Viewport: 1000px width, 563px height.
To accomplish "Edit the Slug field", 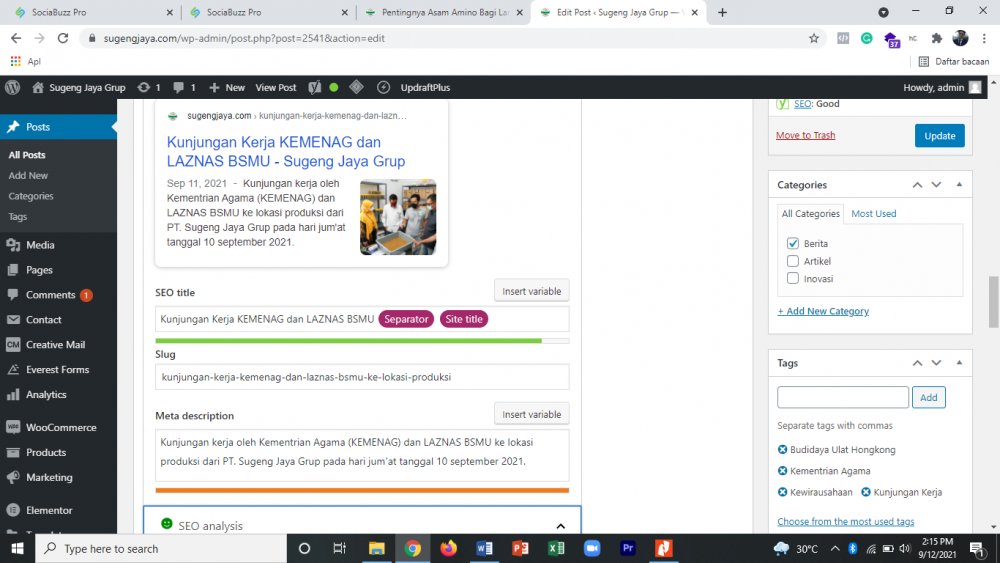I will [362, 377].
